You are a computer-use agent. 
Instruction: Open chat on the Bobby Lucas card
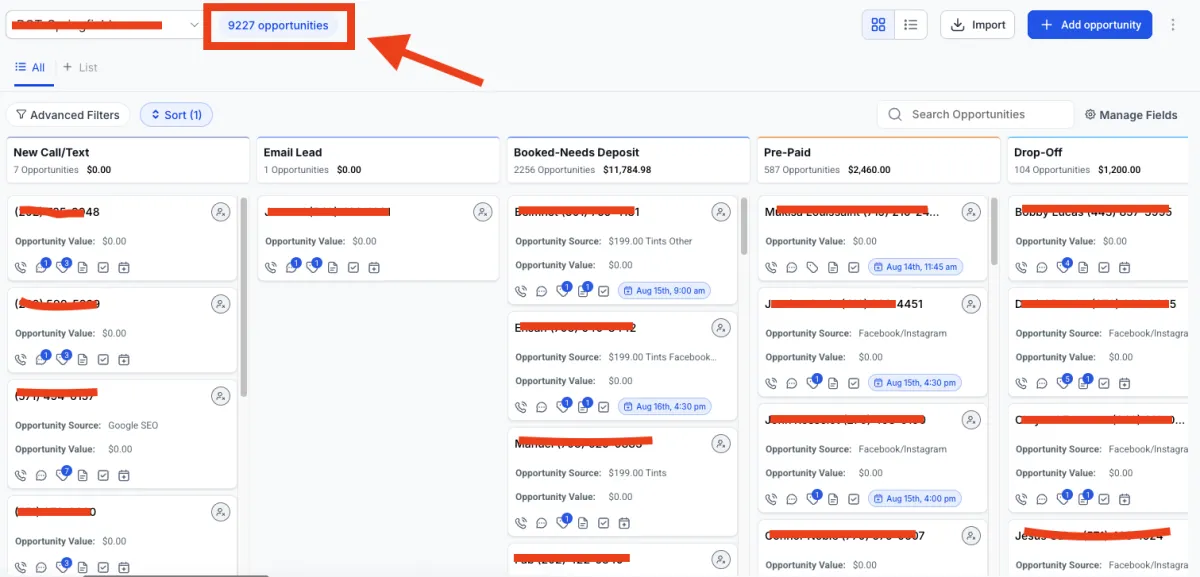[x=1042, y=267]
